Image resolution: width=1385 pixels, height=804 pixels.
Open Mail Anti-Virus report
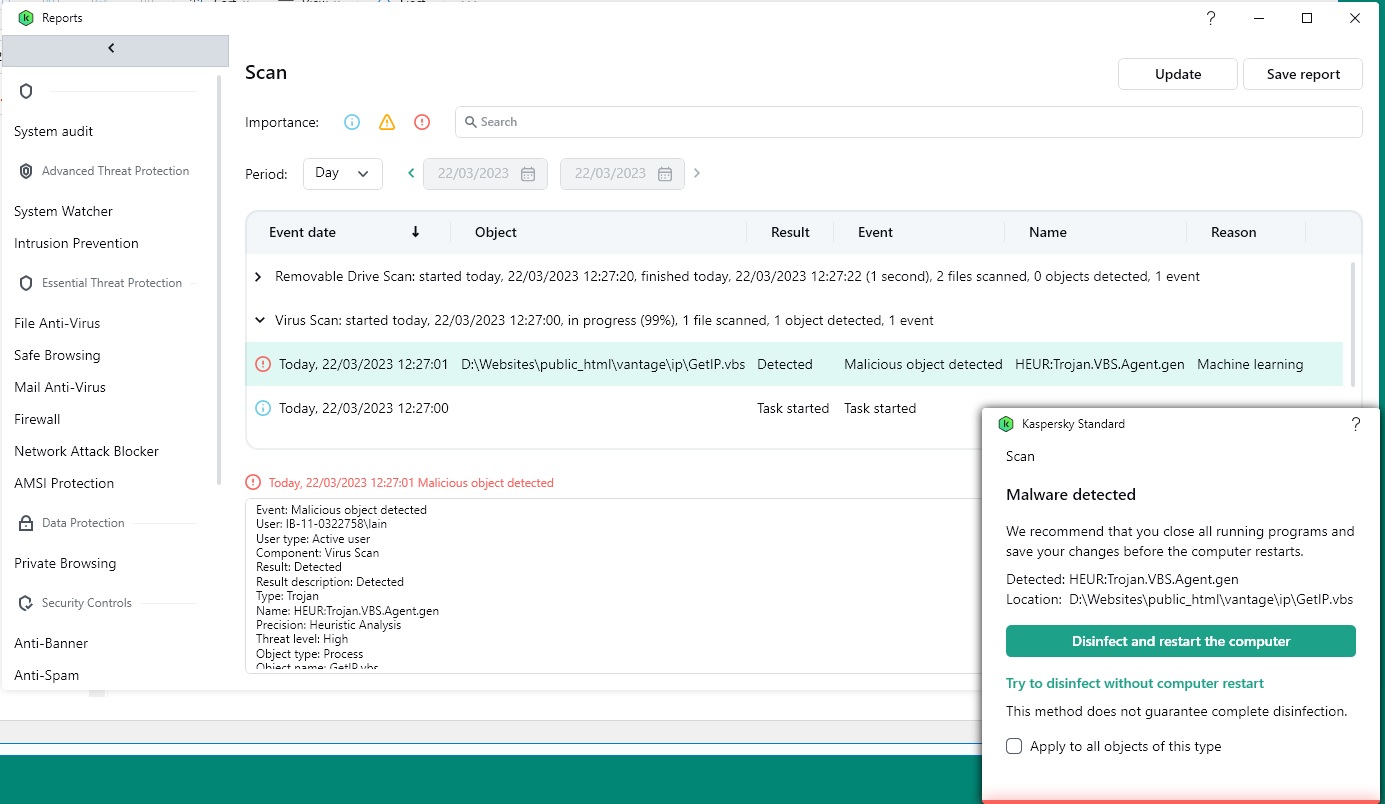pyautogui.click(x=60, y=387)
